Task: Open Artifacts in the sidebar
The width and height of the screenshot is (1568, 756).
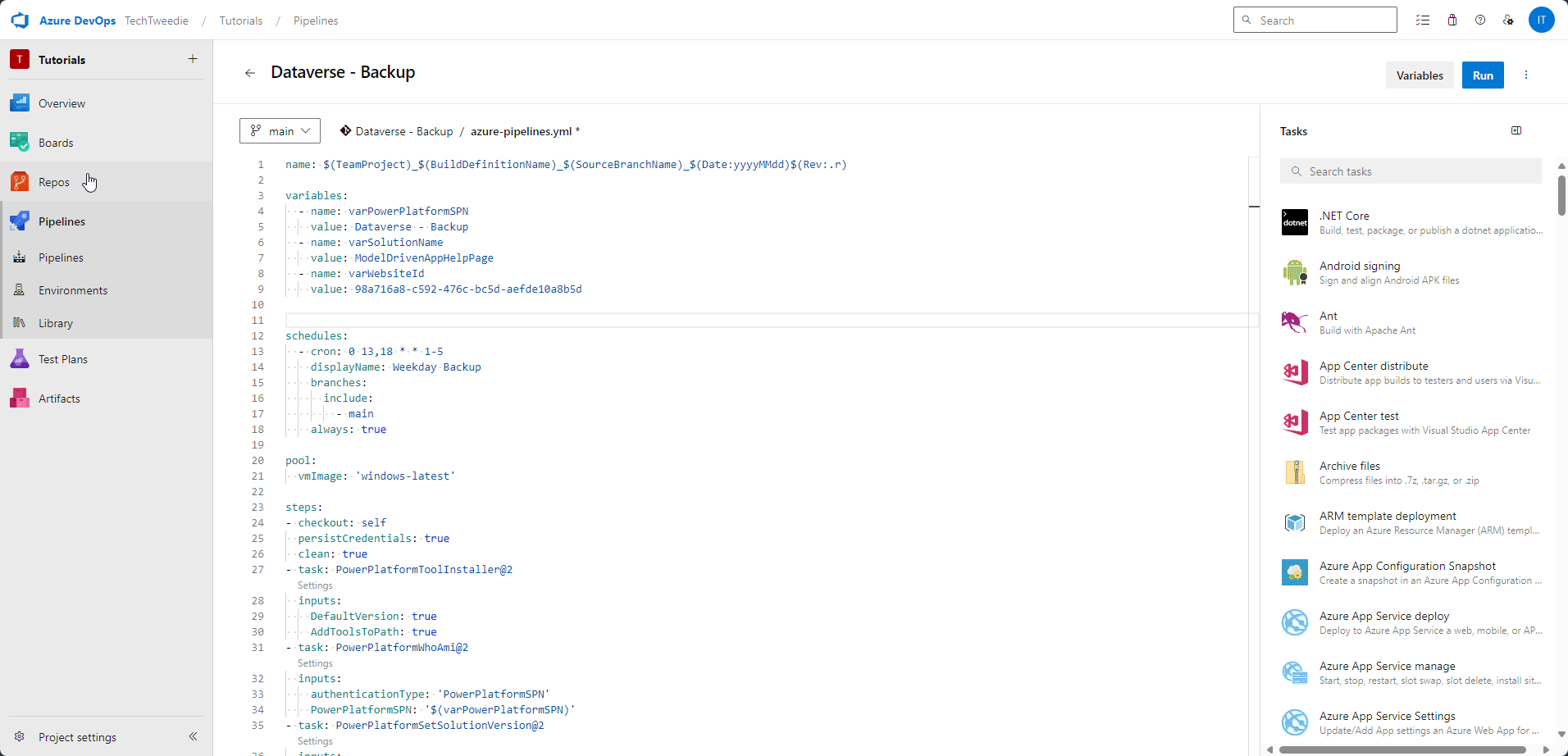Action: point(58,398)
